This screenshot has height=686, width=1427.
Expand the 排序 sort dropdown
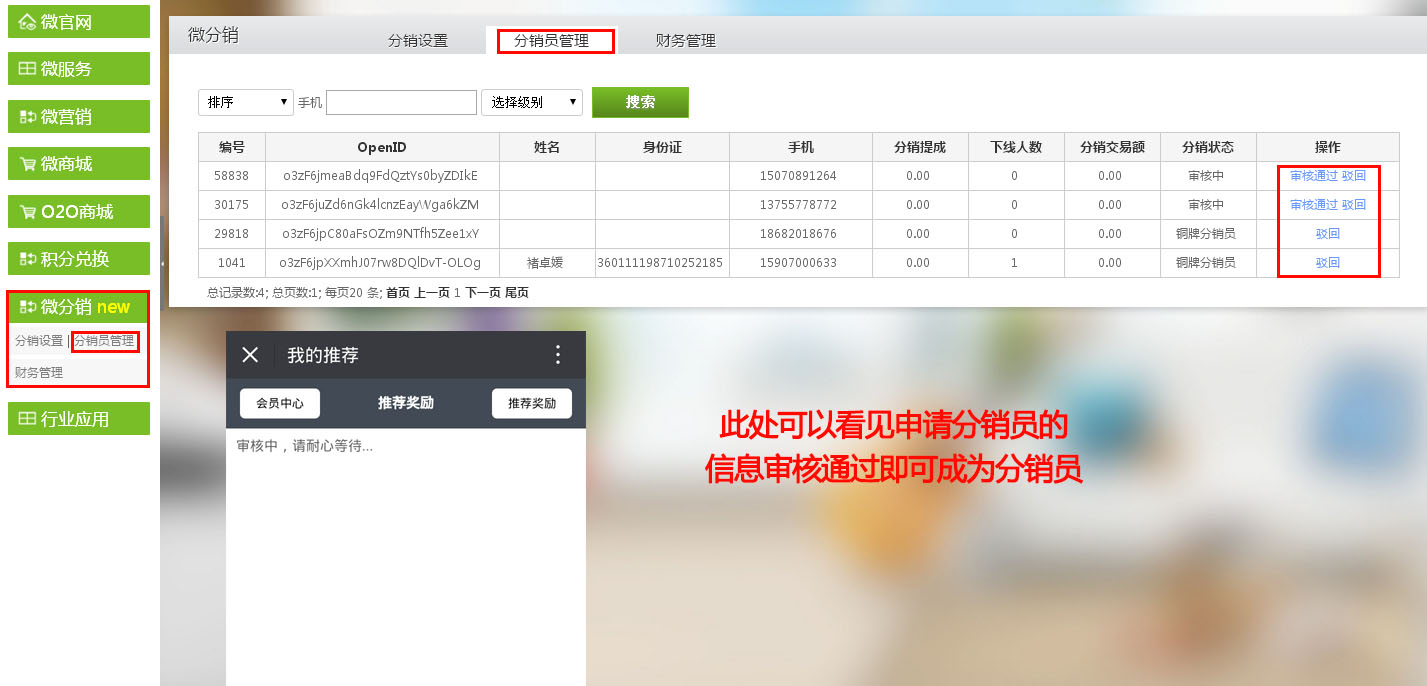tap(245, 102)
